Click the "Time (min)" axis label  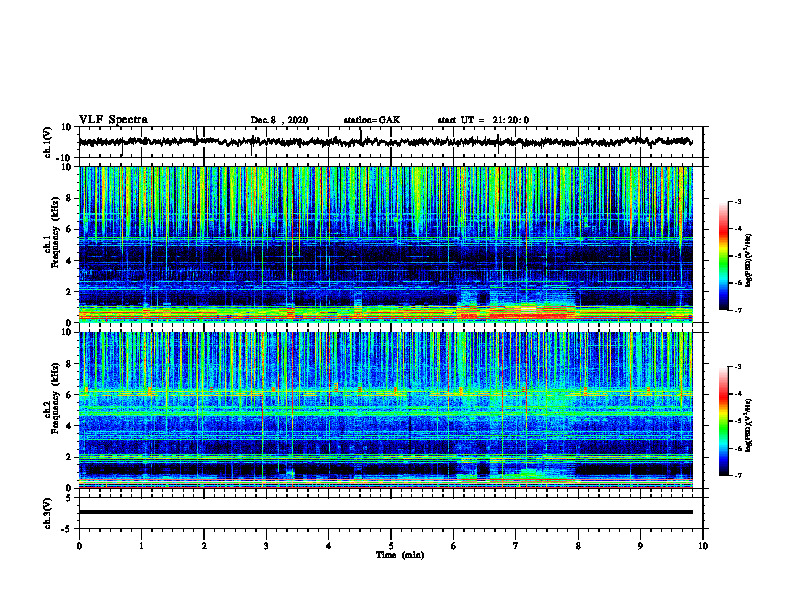[400, 555]
